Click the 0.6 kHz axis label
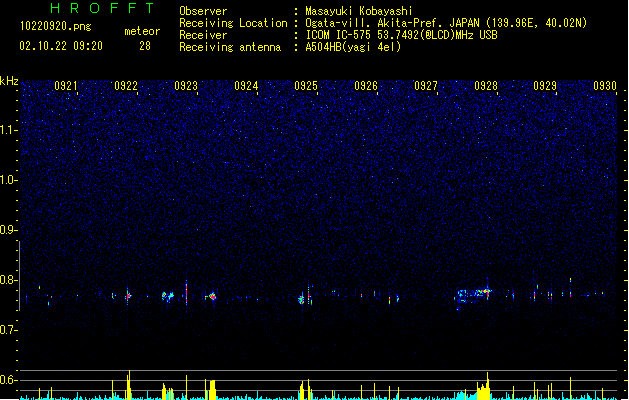The height and width of the screenshot is (400, 629). point(9,380)
